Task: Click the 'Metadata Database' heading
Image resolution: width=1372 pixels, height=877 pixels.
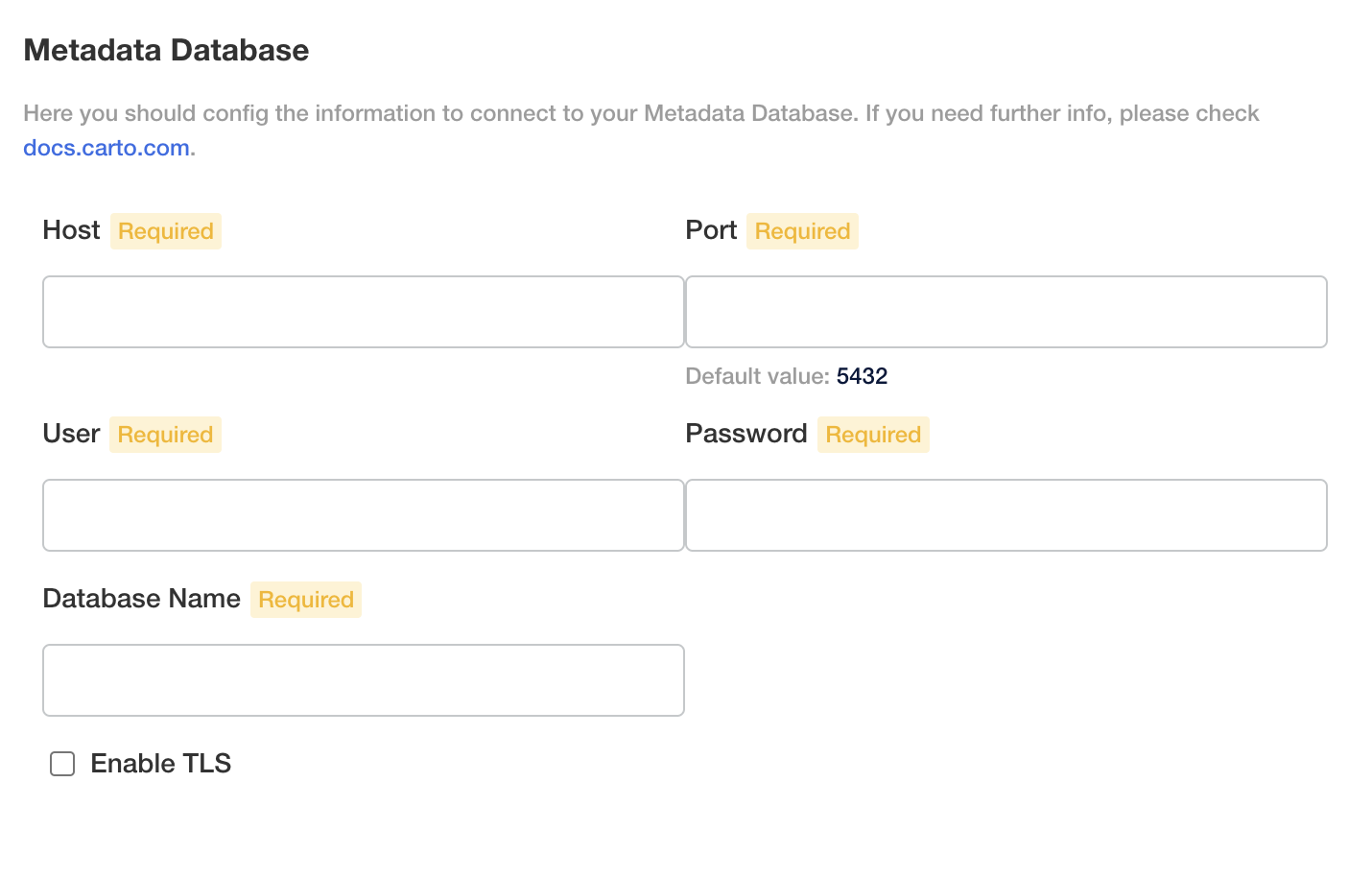Action: coord(166,50)
